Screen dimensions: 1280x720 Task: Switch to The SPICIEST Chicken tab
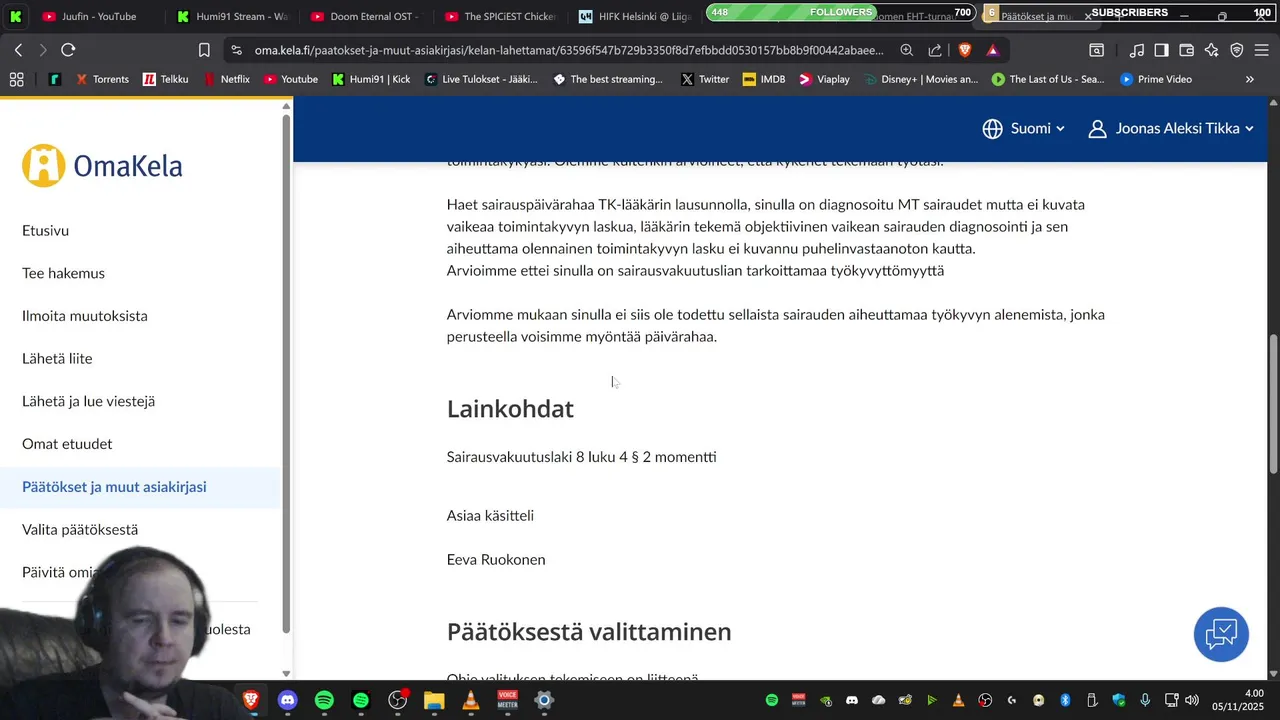500,16
